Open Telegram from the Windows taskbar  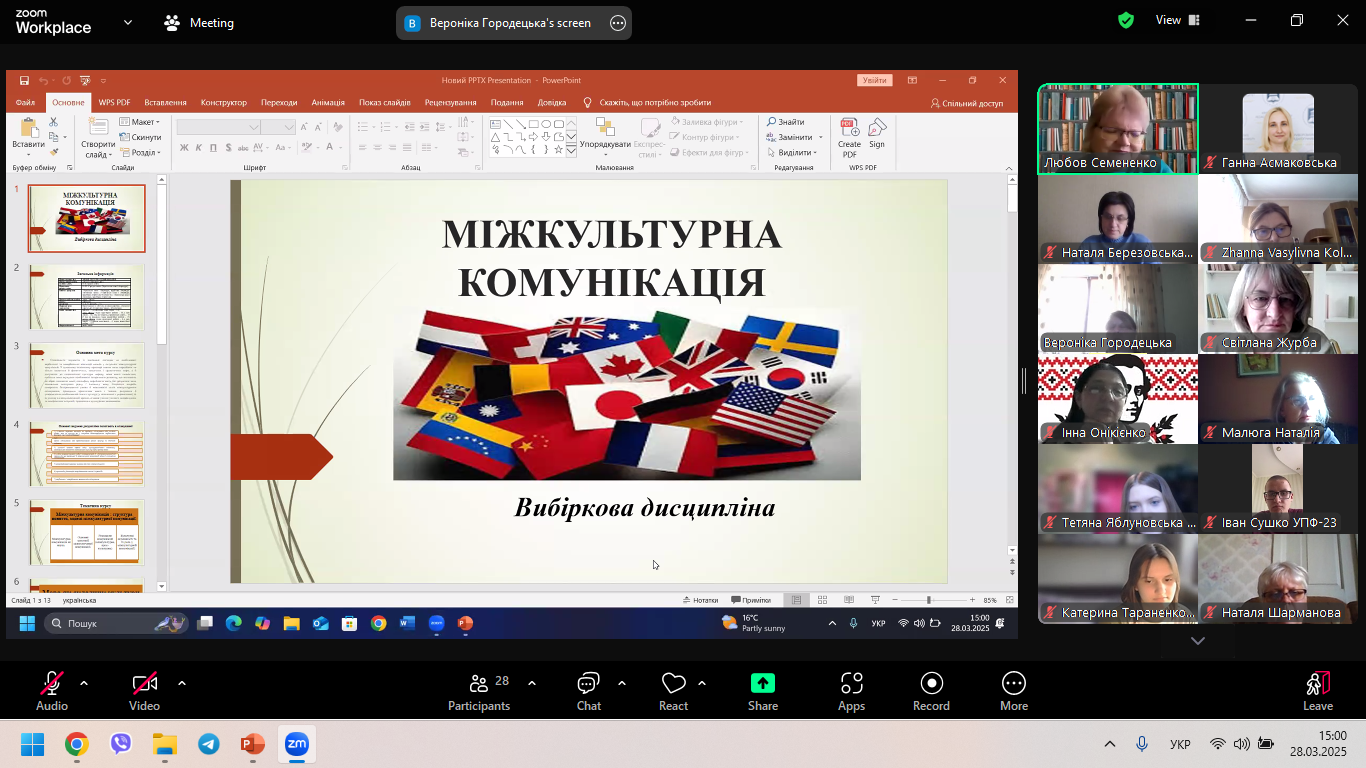pyautogui.click(x=209, y=744)
